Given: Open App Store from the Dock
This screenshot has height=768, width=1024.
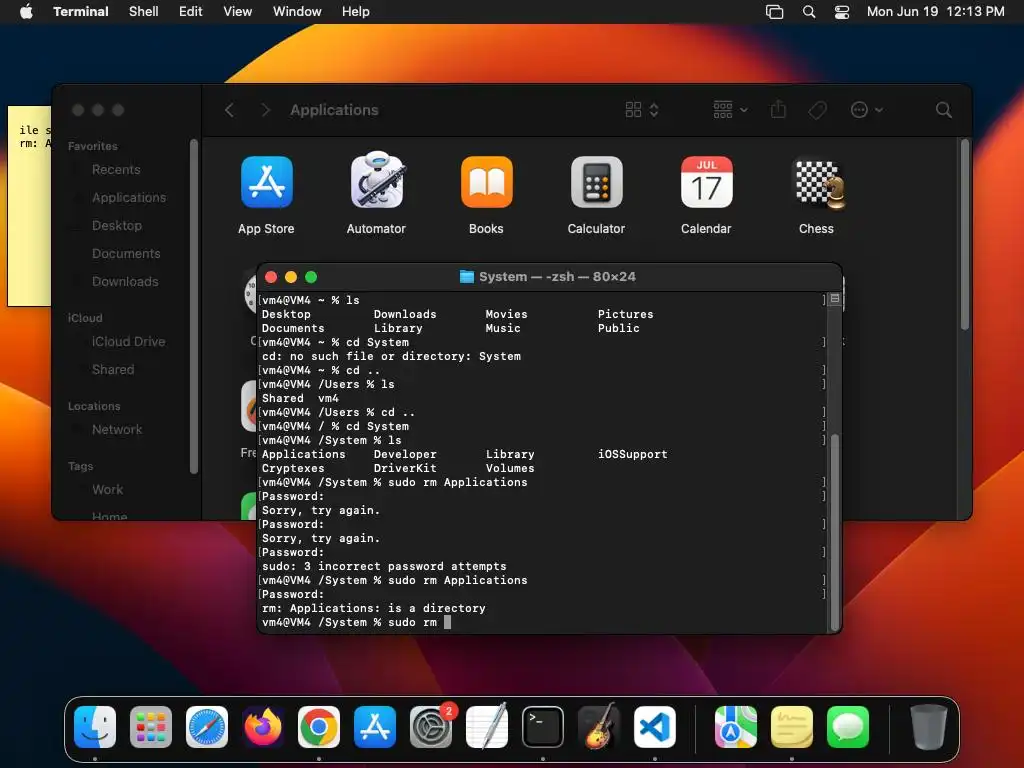Looking at the screenshot, I should 375,727.
